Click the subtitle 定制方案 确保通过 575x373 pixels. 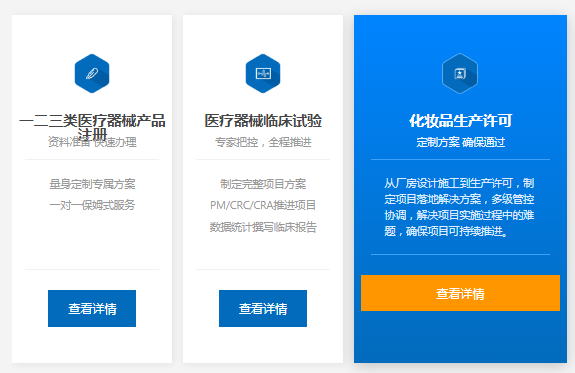click(x=460, y=142)
